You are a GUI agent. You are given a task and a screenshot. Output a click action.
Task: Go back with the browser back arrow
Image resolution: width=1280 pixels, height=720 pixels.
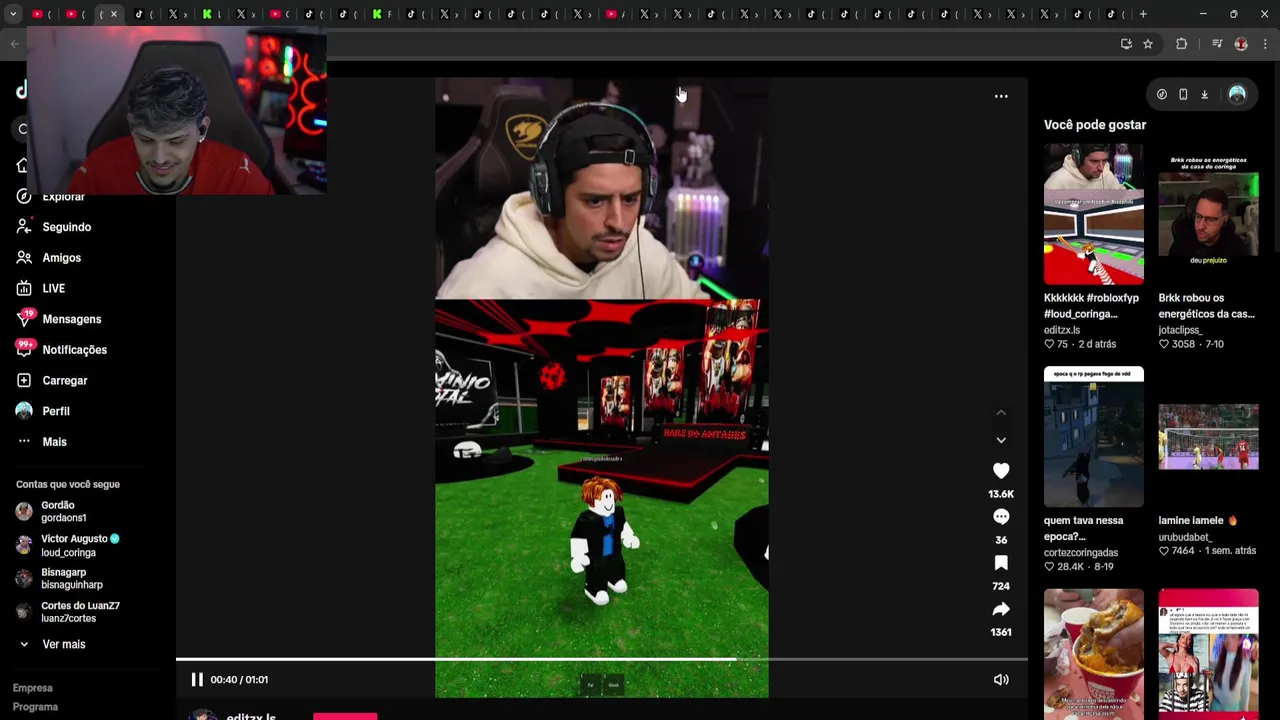(x=14, y=44)
